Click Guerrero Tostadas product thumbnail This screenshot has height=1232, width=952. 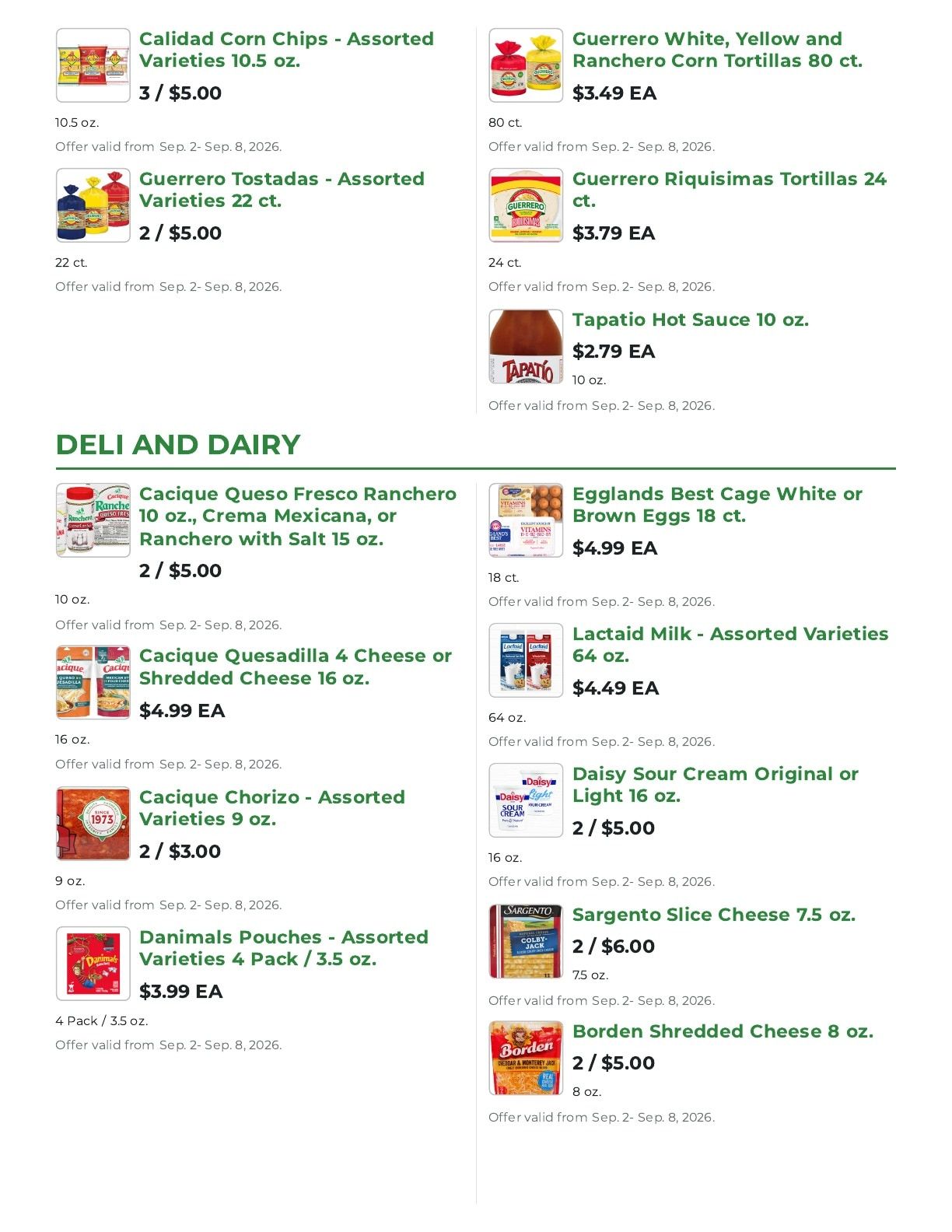[x=93, y=205]
